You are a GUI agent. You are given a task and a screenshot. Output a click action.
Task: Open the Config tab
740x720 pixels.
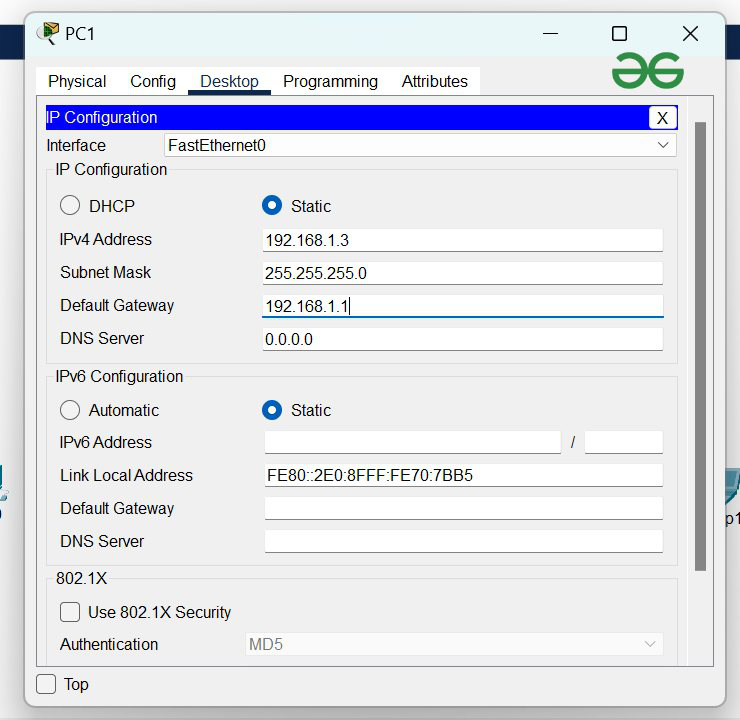pyautogui.click(x=153, y=81)
